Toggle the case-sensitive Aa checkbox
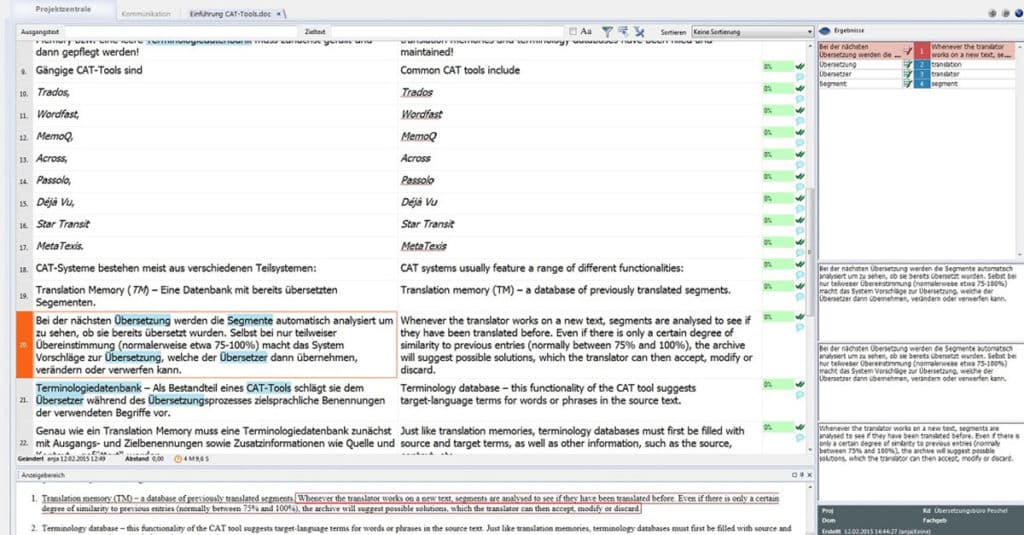 [573, 31]
